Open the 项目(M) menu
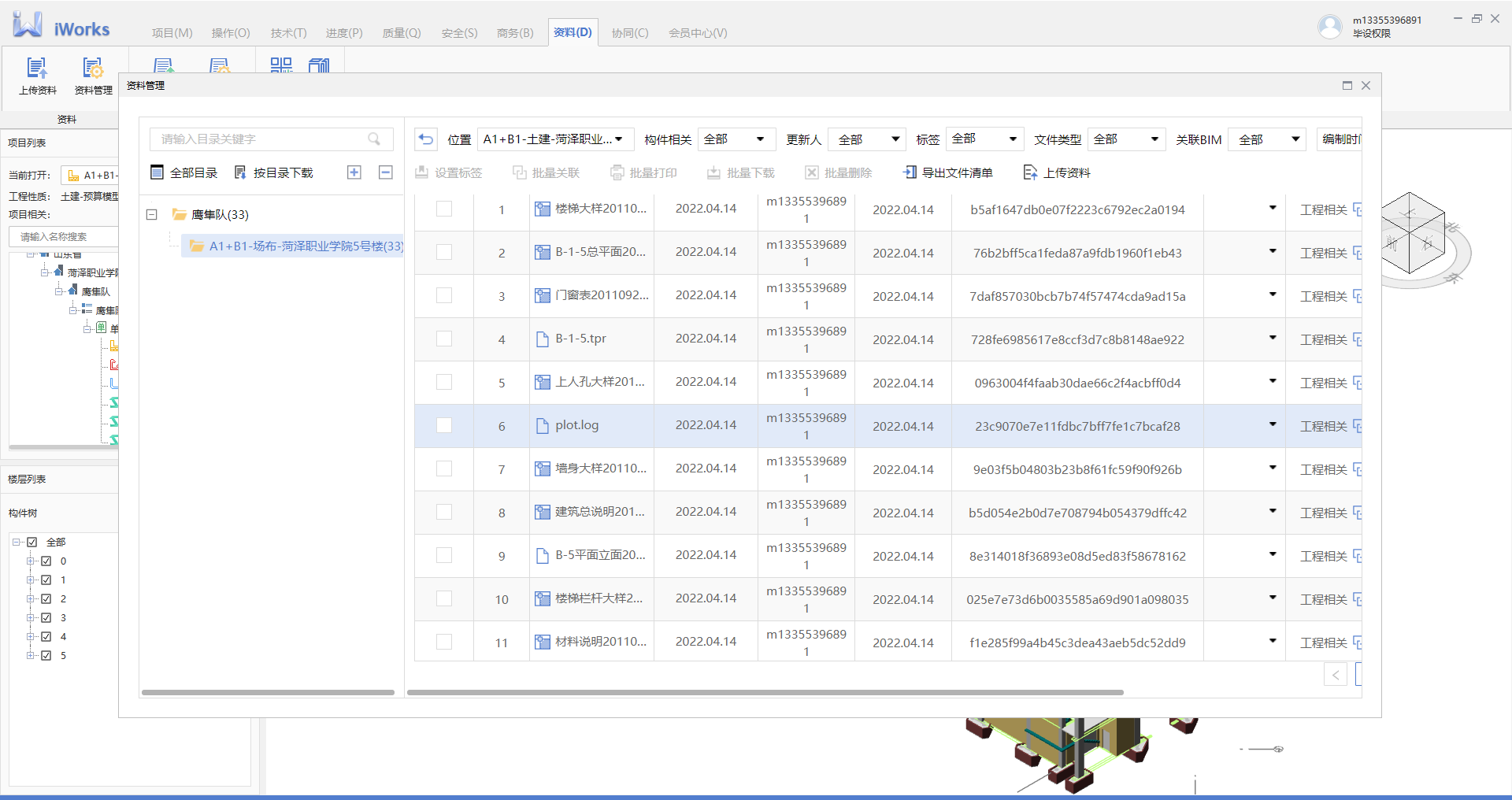 pos(172,33)
